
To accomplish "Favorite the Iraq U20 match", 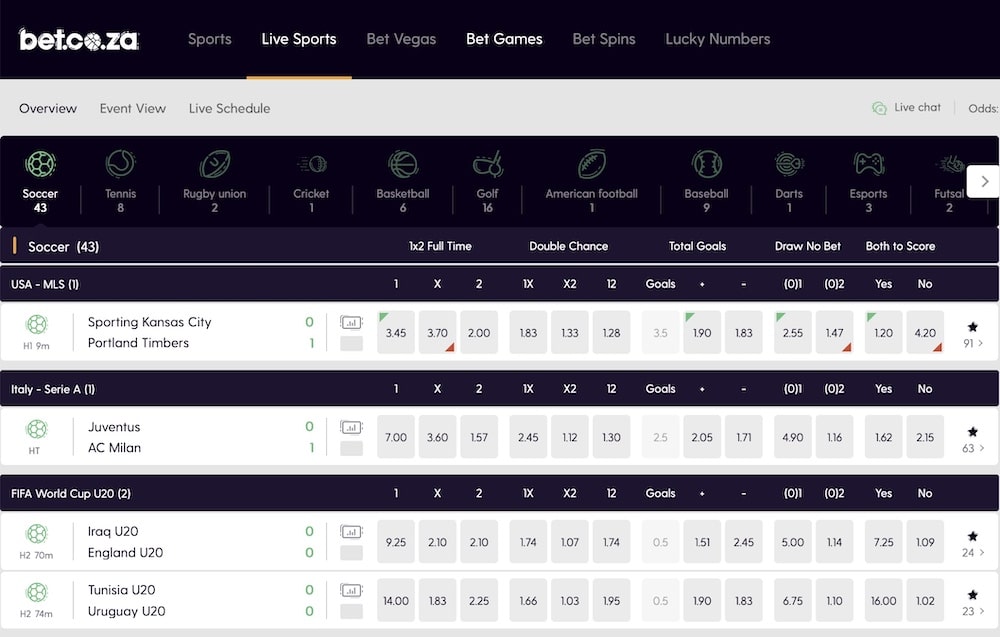I will [971, 535].
